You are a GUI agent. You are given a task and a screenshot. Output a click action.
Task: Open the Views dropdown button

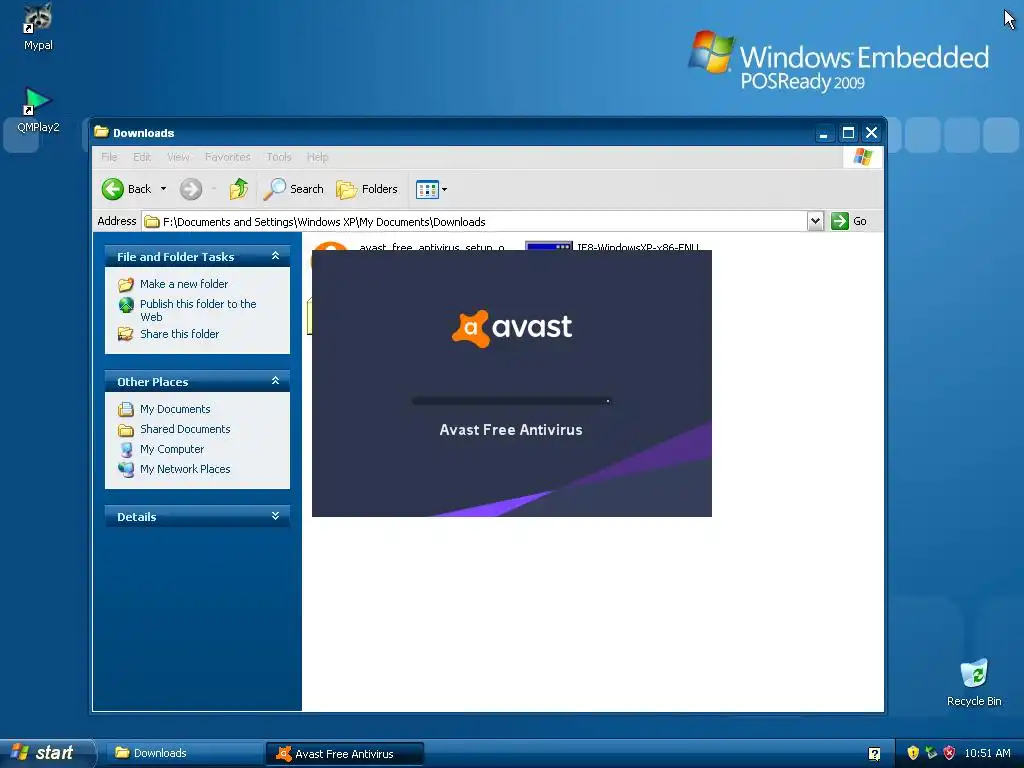432,189
